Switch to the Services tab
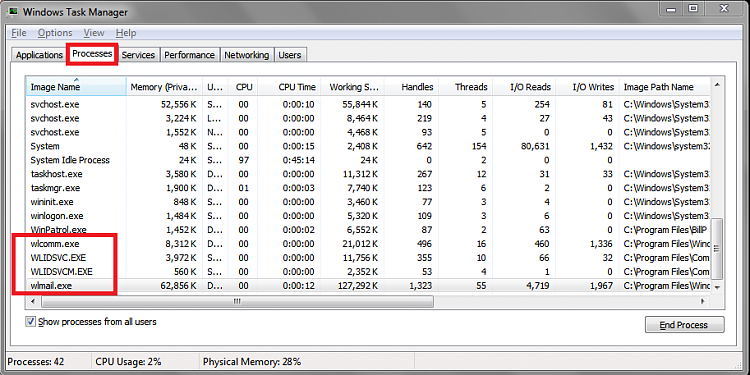750x375 pixels. pyautogui.click(x=138, y=55)
